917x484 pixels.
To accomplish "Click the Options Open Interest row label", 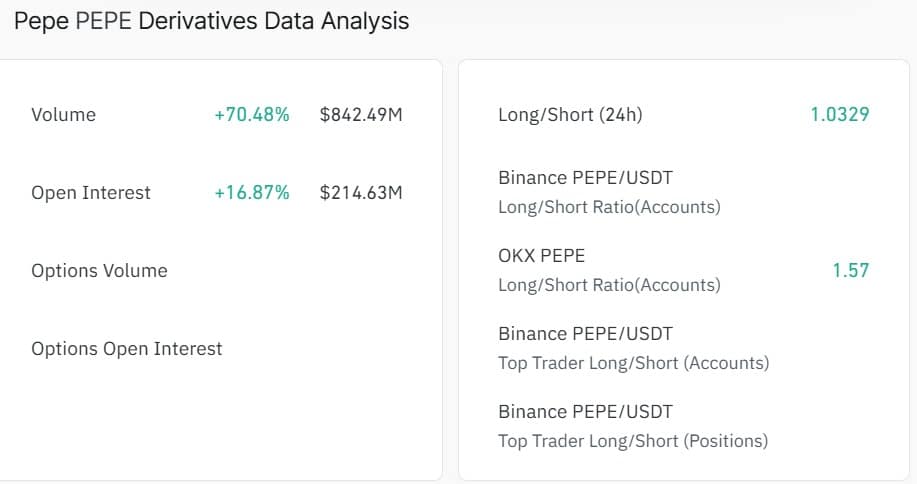I will tap(127, 349).
